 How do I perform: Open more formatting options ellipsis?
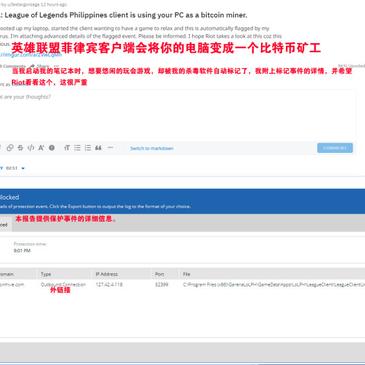[110, 148]
